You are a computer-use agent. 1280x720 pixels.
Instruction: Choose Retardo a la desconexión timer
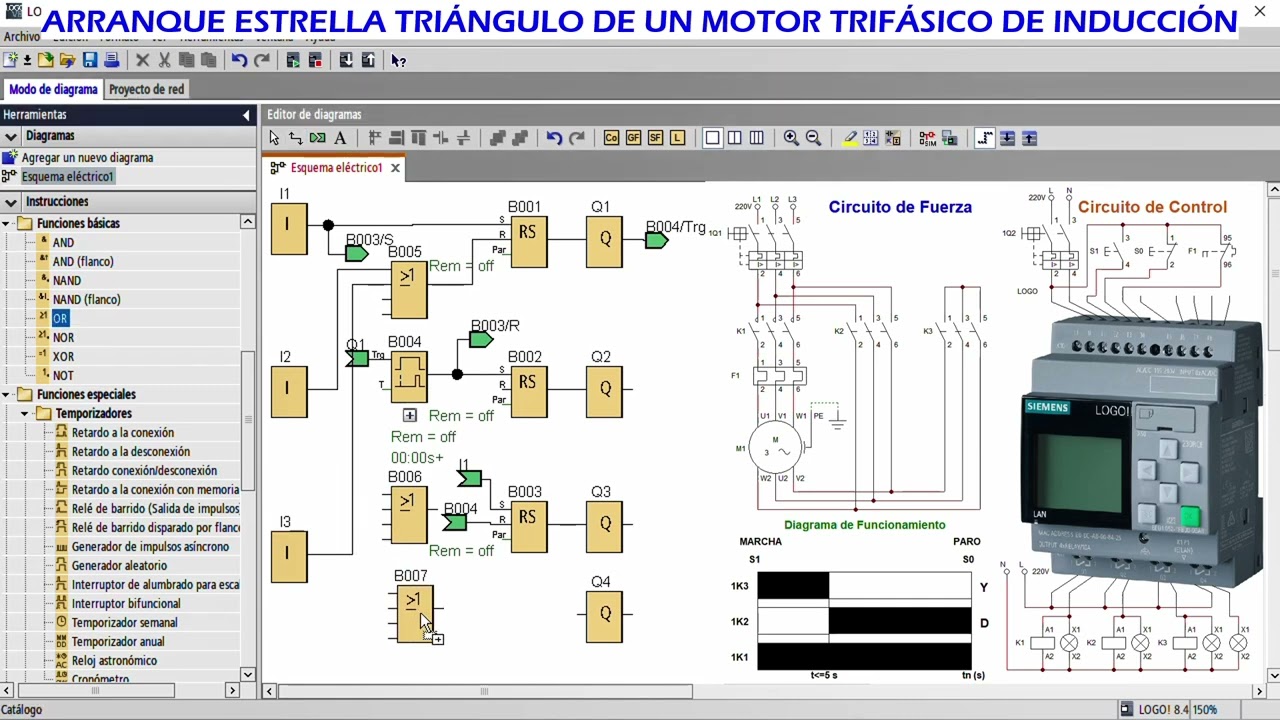(130, 452)
